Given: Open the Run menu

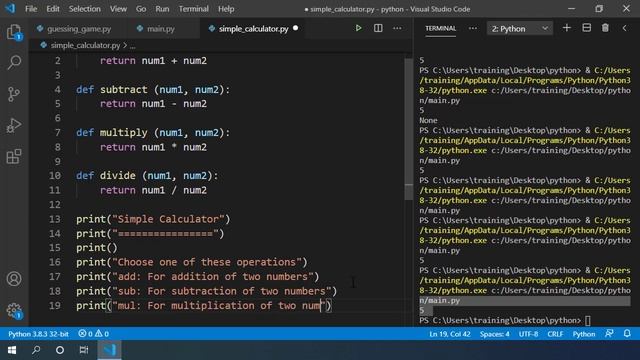Looking at the screenshot, I should coord(162,9).
